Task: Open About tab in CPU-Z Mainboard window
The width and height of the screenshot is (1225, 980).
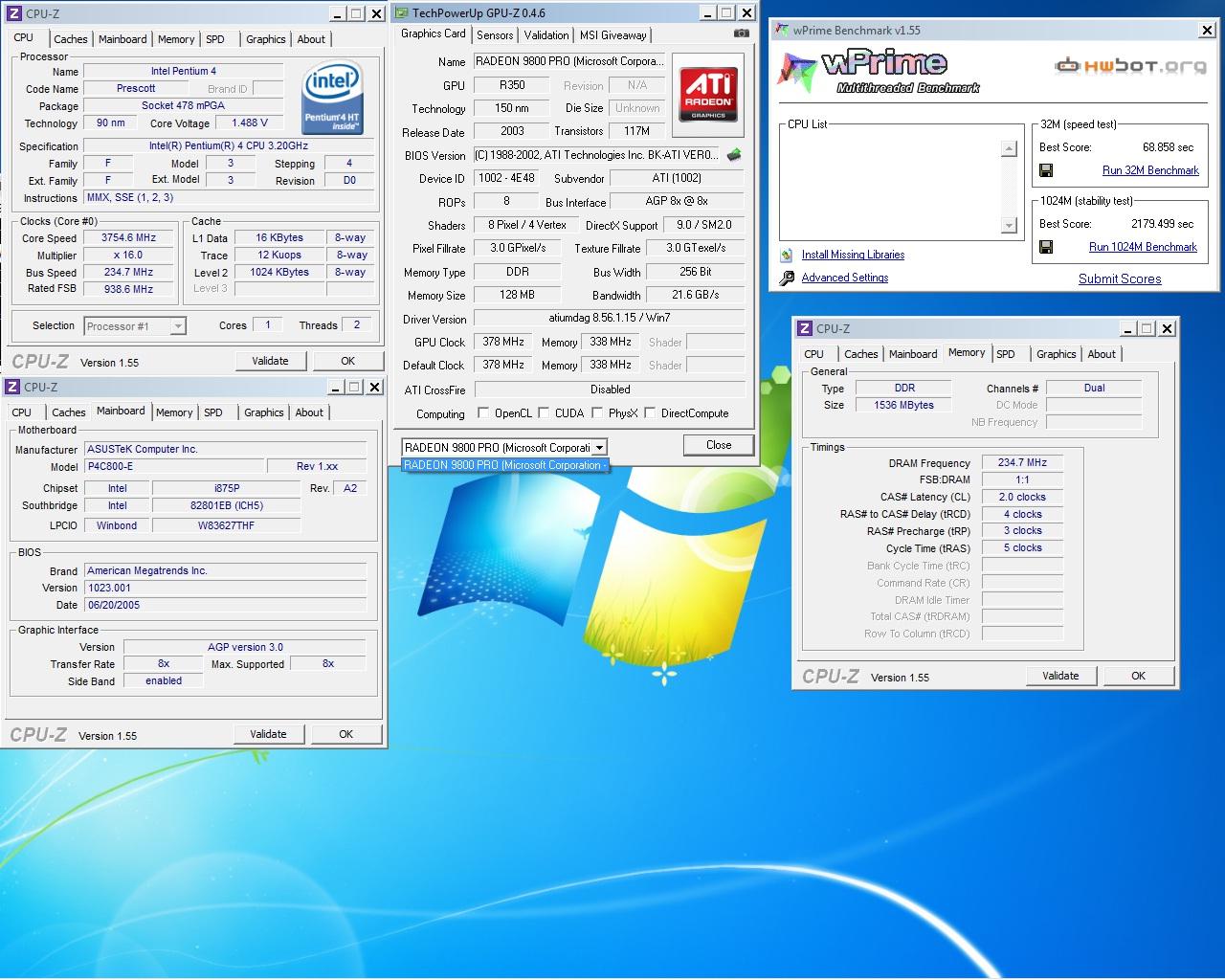Action: coord(309,412)
